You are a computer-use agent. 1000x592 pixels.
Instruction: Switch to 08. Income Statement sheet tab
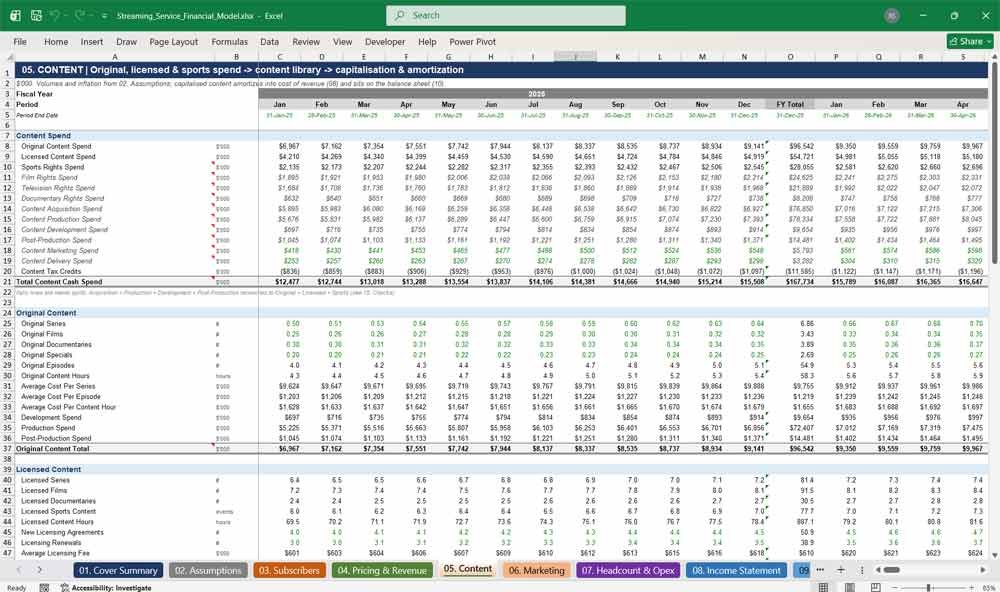736,570
